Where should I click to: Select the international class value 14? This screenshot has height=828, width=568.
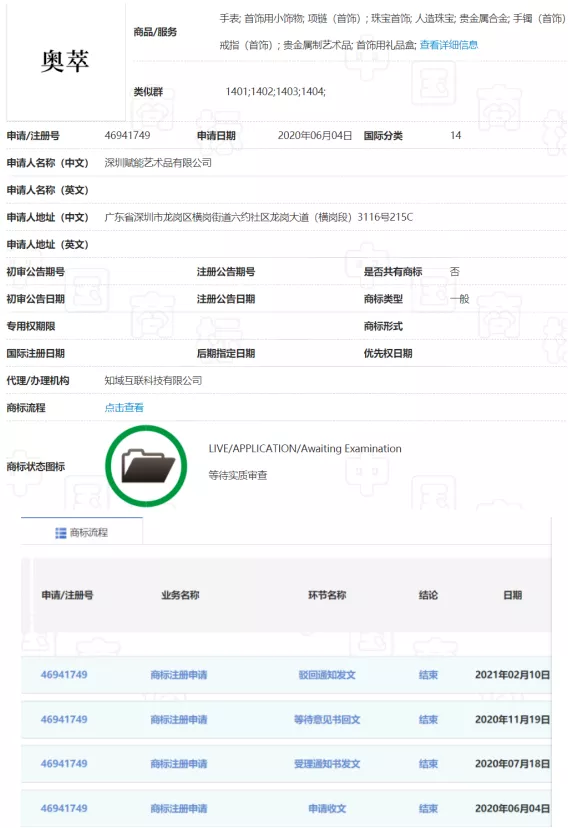[456, 136]
